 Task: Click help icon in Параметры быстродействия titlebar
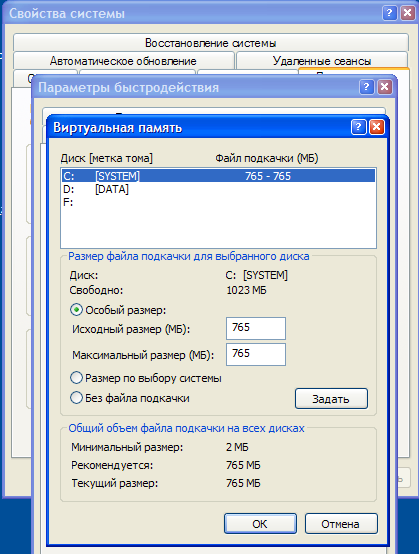coord(366,87)
